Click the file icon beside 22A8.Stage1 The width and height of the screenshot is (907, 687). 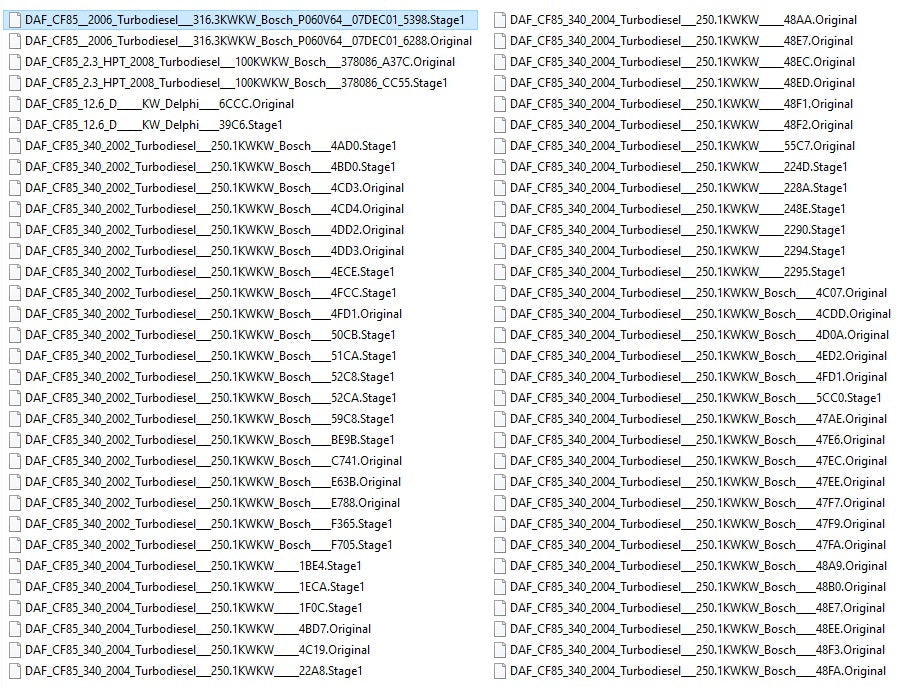coord(14,671)
